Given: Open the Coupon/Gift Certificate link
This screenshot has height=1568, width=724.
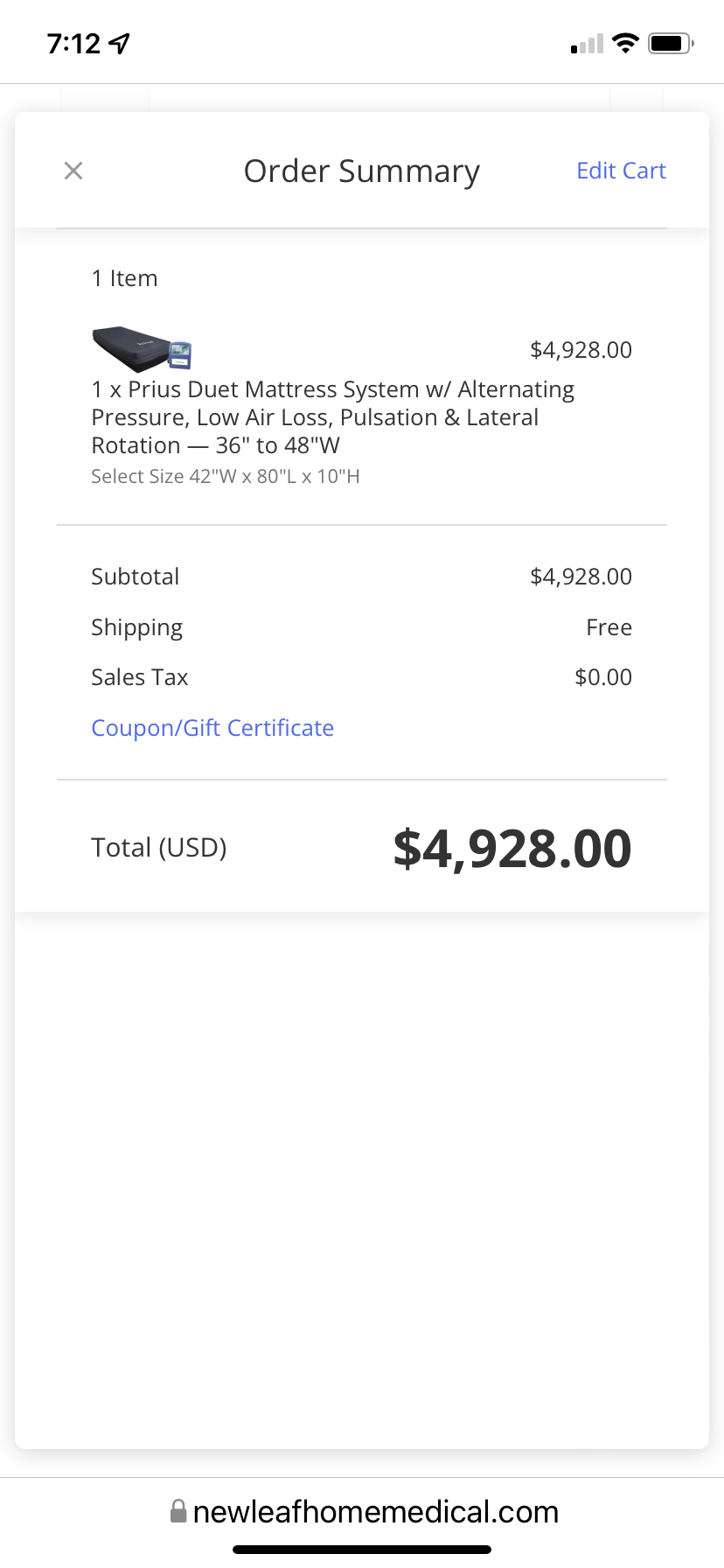Looking at the screenshot, I should coord(212,728).
